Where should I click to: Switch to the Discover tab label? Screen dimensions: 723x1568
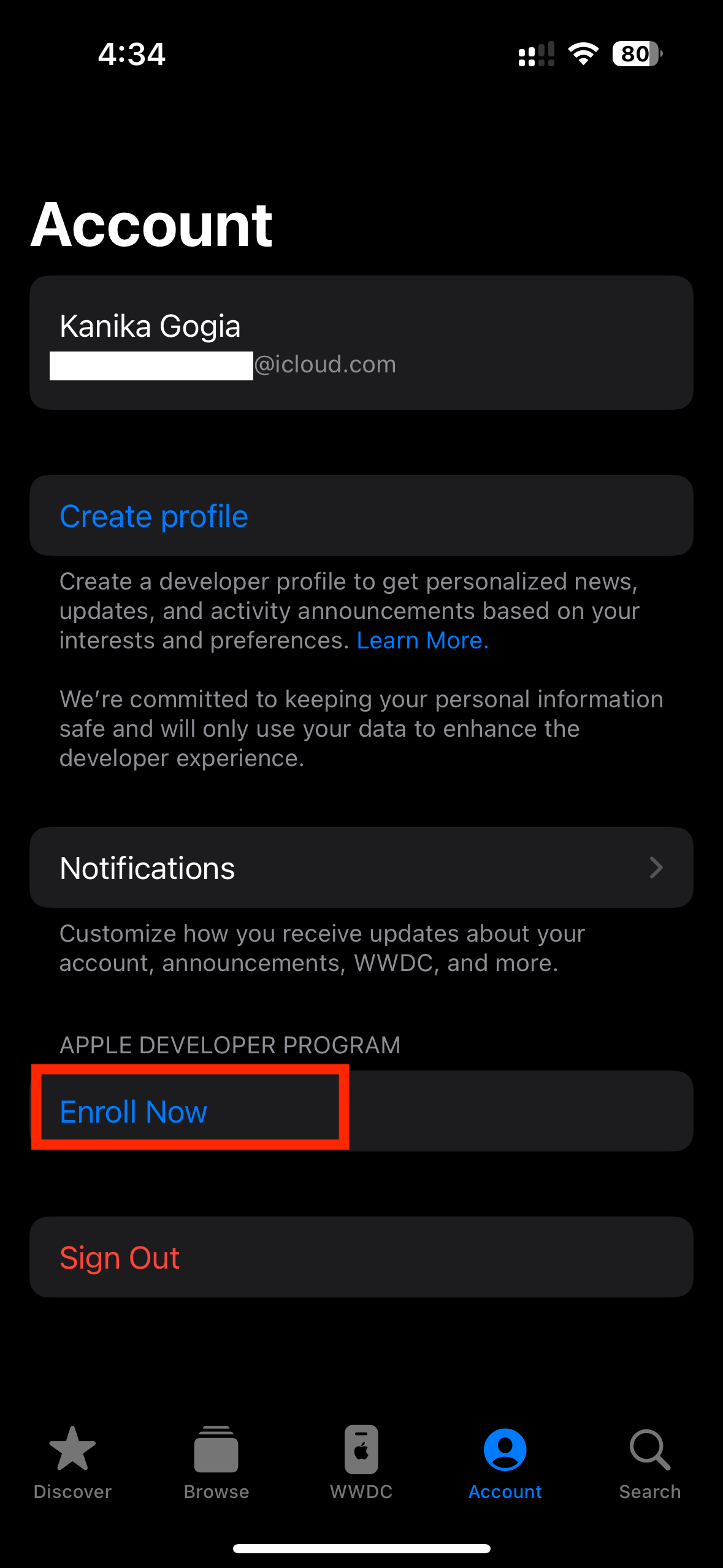coord(72,1492)
